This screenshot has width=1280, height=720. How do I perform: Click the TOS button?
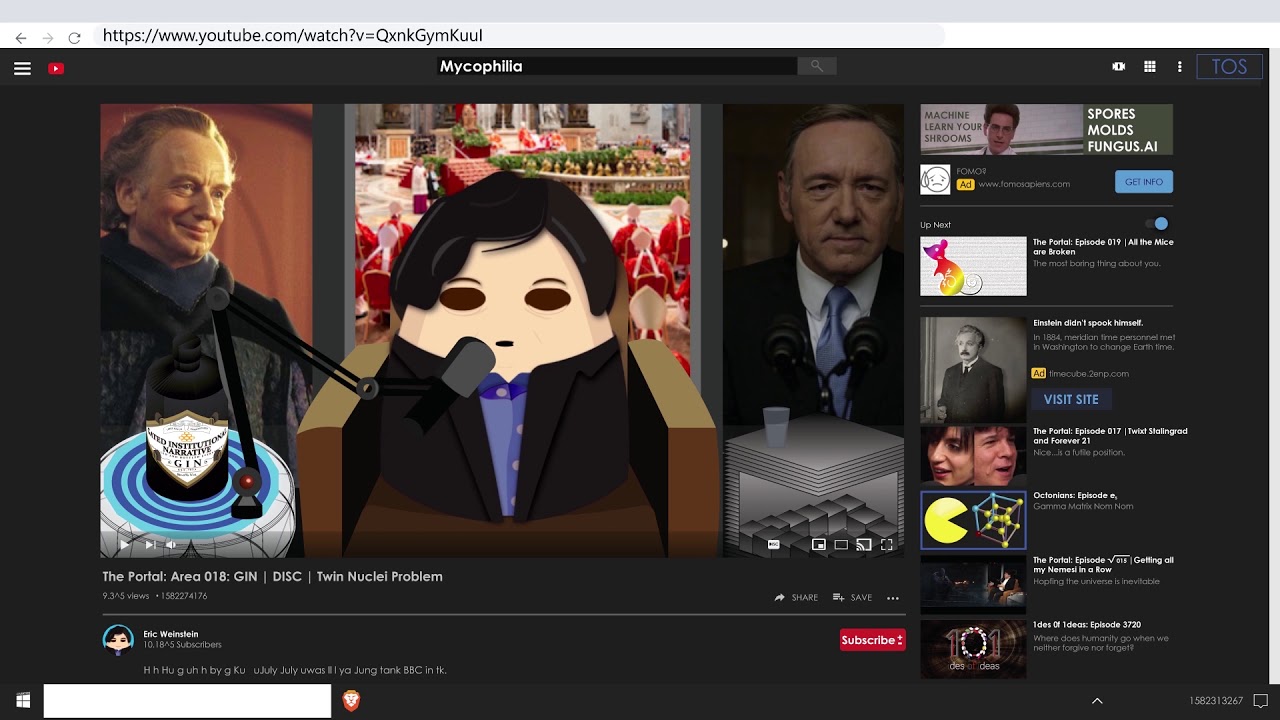1229,67
